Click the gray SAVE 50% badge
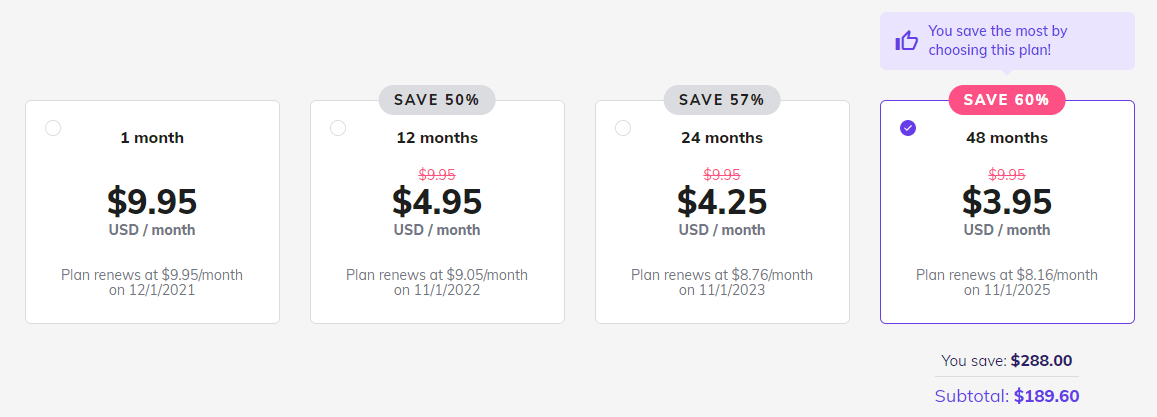Screen dimensions: 1157x417 [437, 100]
